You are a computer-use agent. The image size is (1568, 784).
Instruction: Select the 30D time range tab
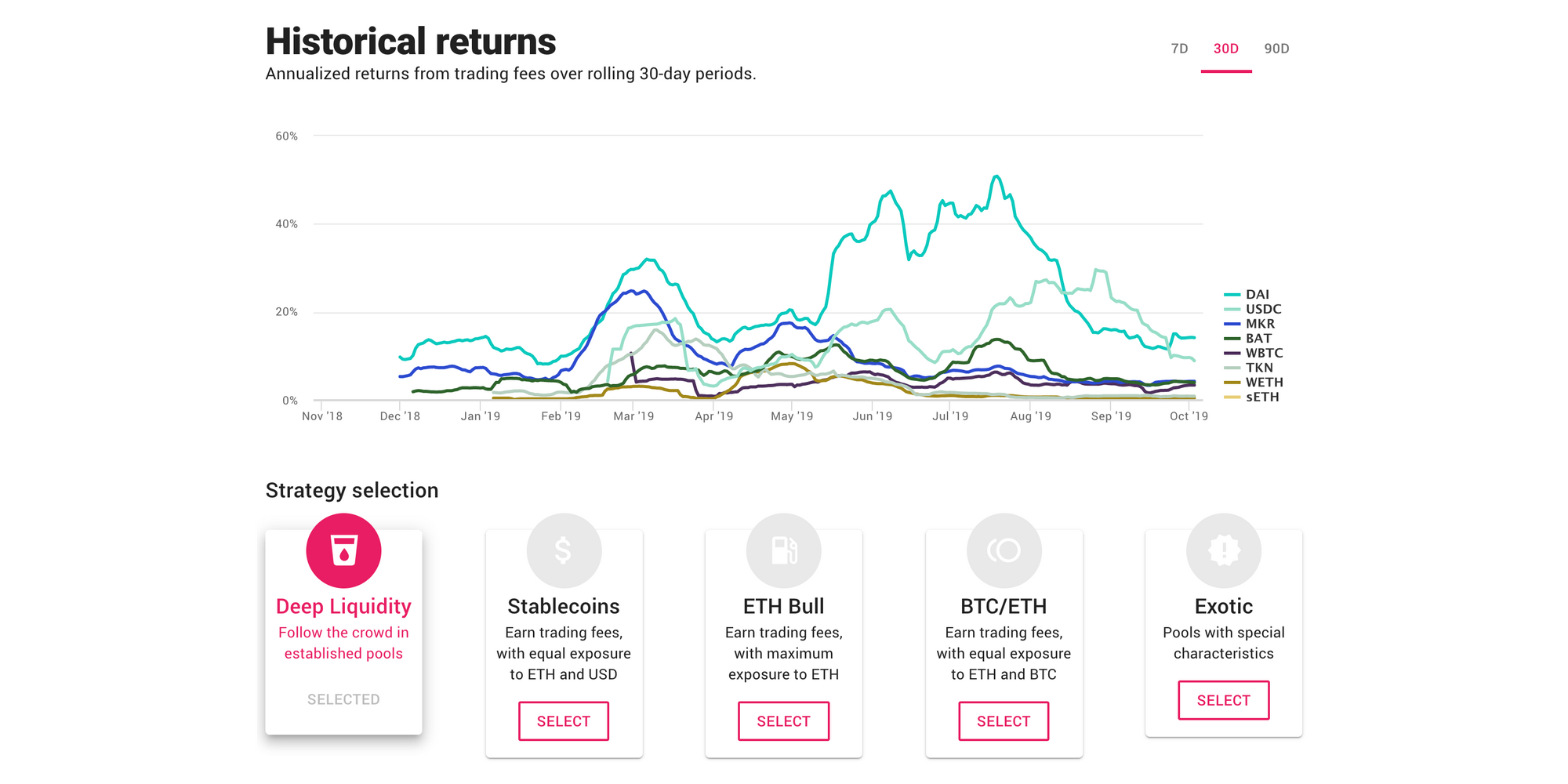1226,49
